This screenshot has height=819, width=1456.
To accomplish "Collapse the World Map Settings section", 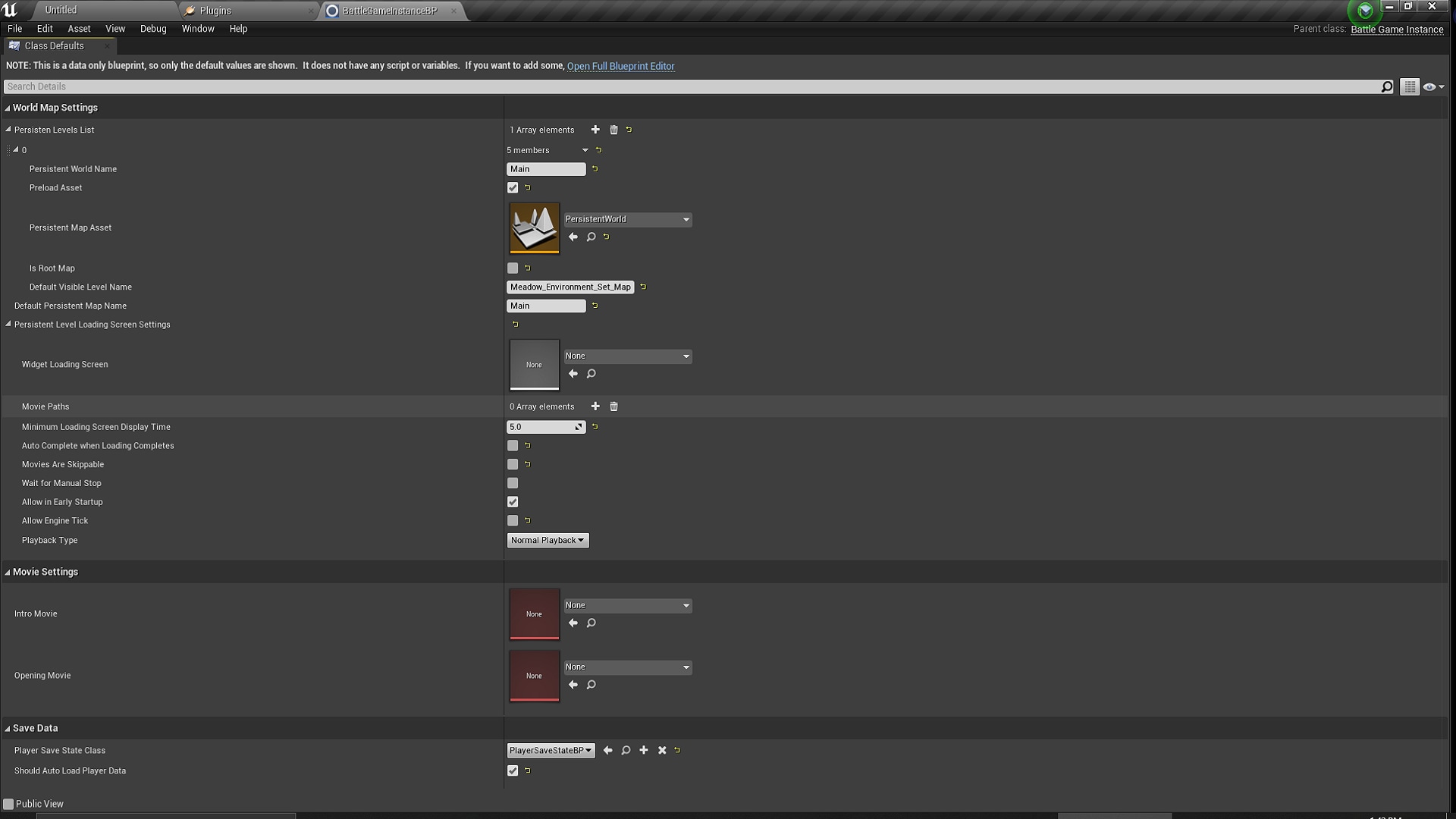I will [x=8, y=108].
